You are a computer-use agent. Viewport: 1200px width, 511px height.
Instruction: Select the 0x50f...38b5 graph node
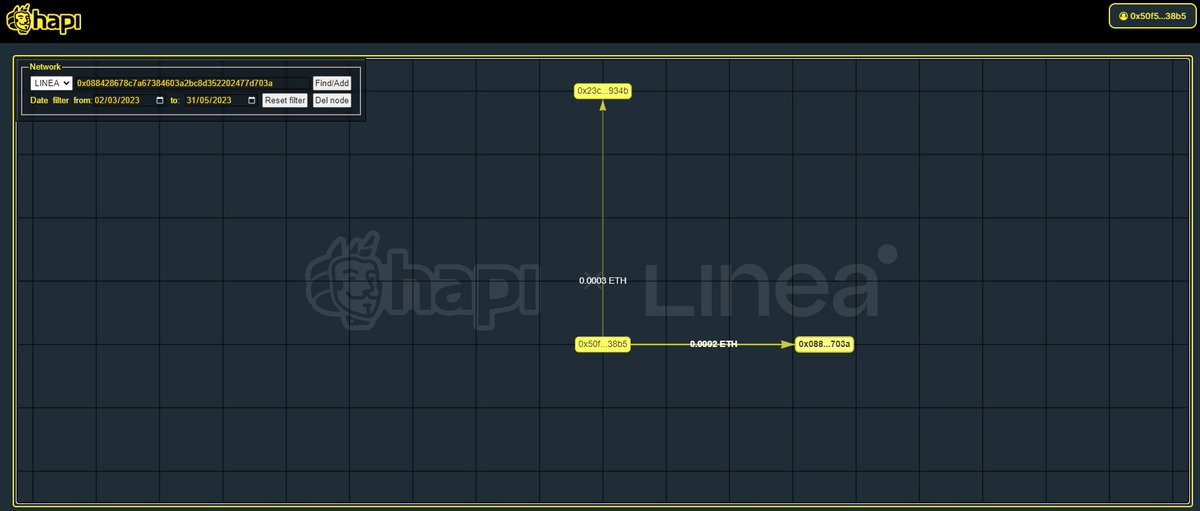(603, 344)
